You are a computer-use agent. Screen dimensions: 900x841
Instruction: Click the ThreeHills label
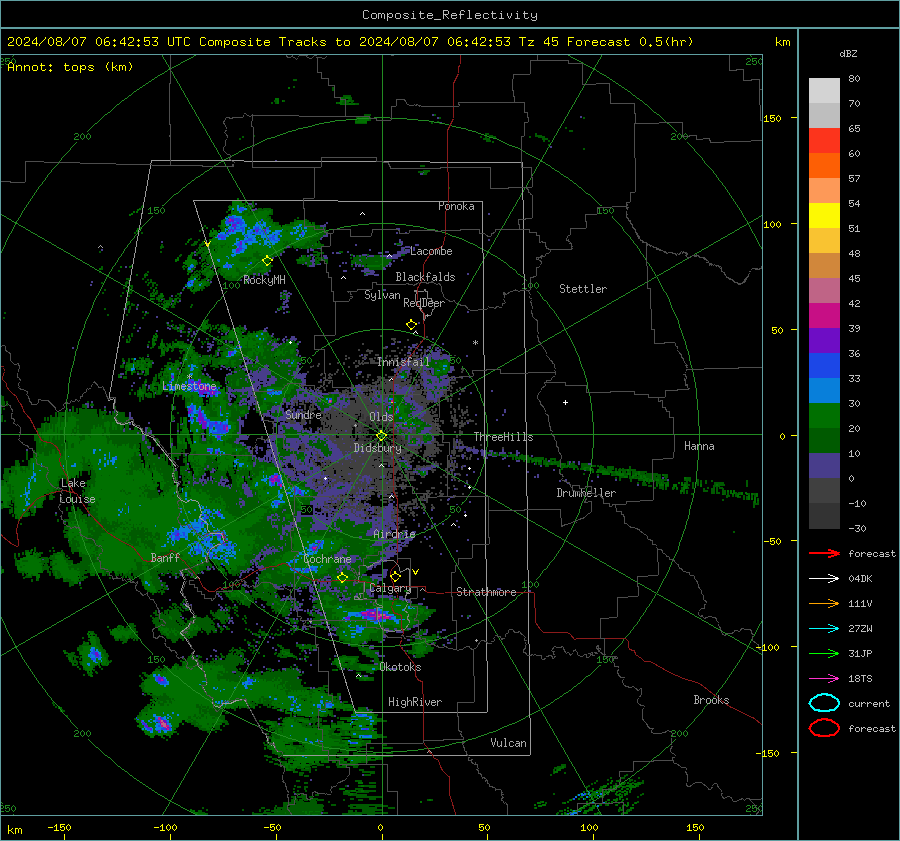(503, 437)
